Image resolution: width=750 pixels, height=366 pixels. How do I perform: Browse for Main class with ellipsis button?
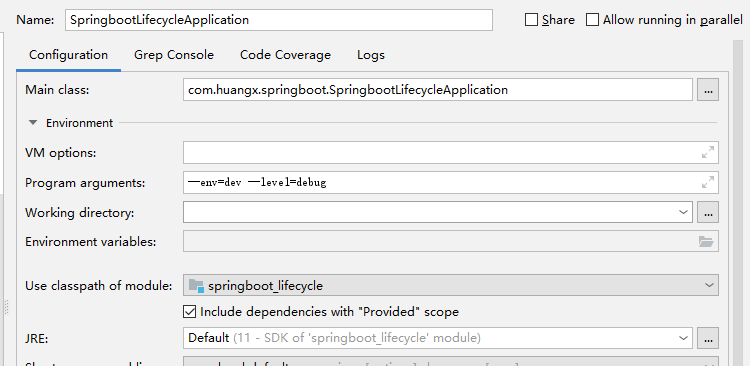click(708, 90)
